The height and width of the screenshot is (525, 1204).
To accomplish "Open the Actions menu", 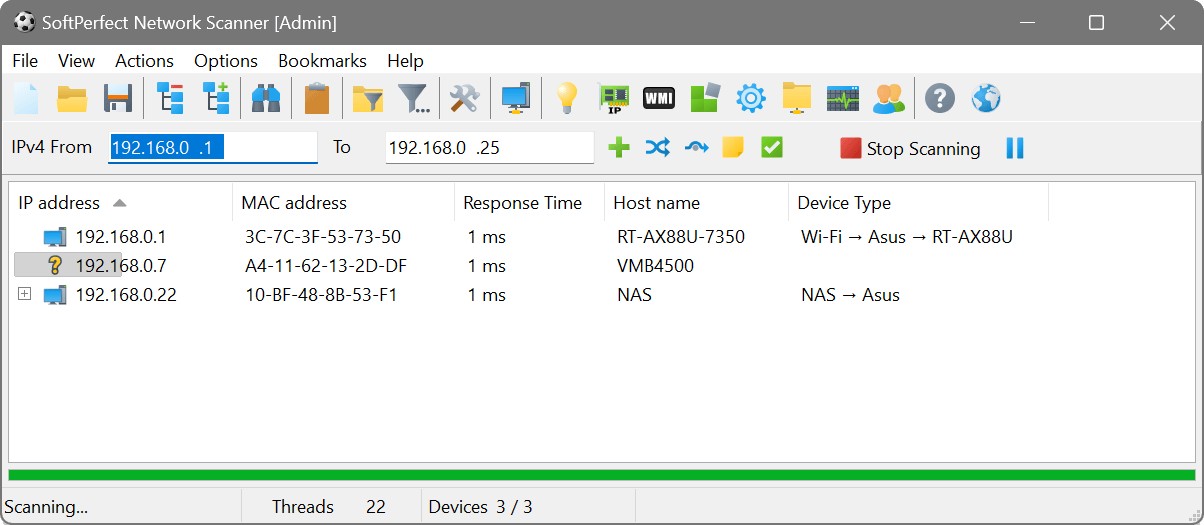I will [x=144, y=61].
